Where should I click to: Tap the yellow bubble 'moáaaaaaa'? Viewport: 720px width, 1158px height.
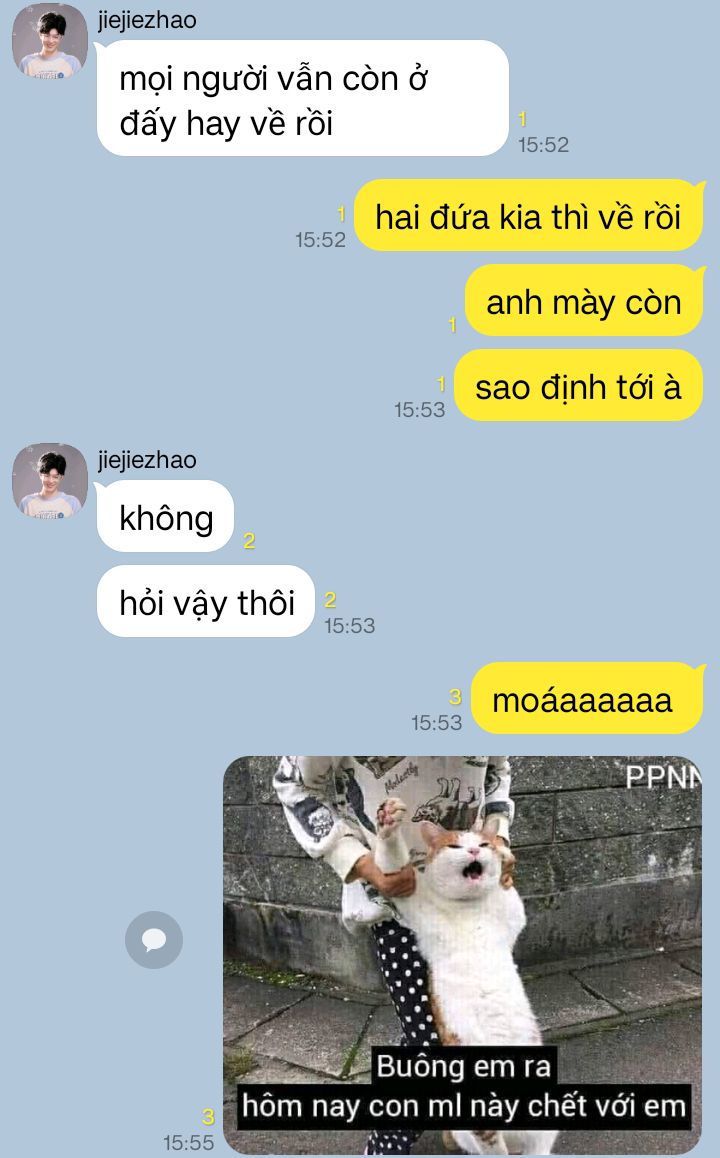click(x=587, y=699)
